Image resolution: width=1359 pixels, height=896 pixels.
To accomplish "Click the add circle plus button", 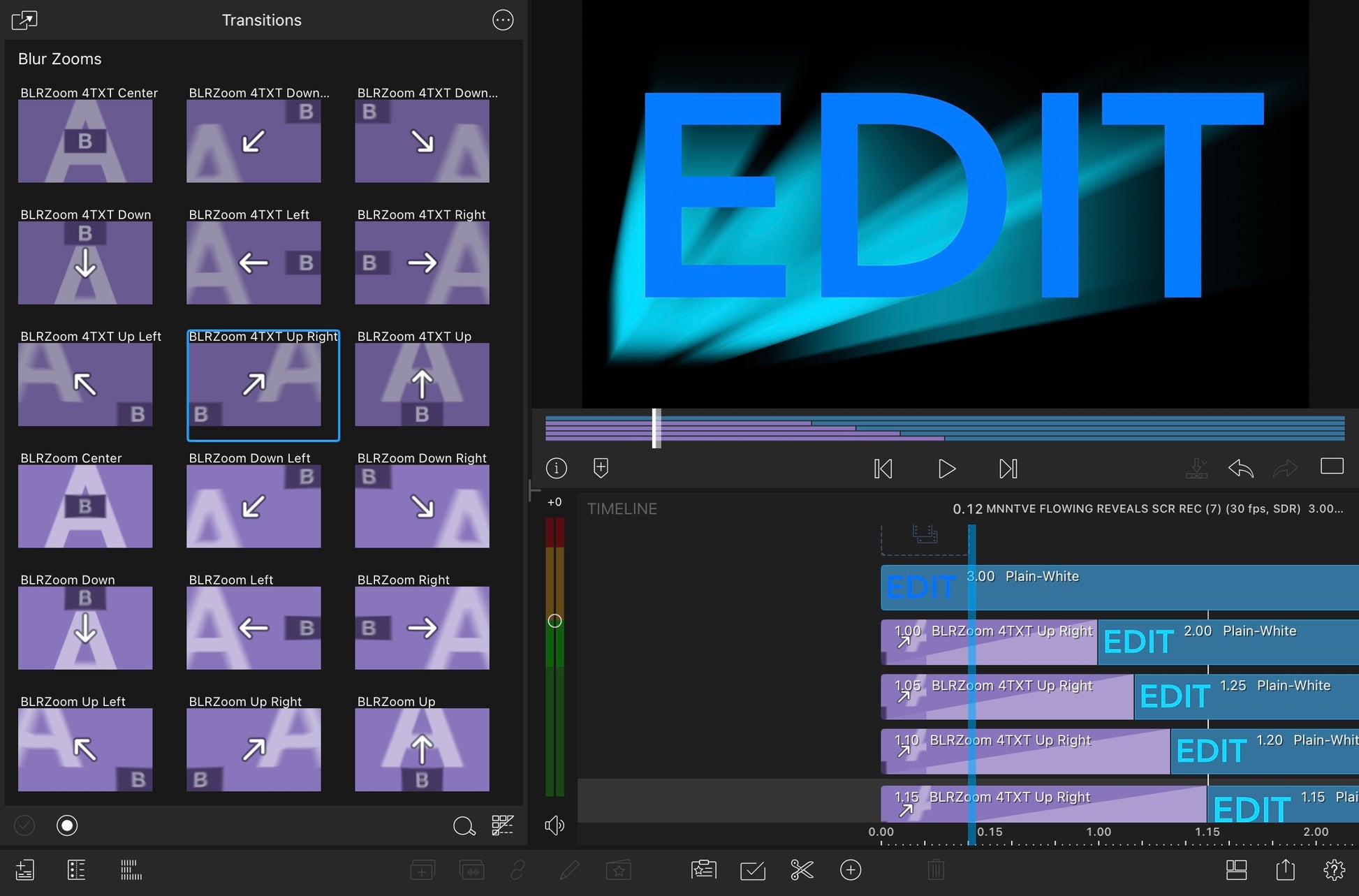I will pyautogui.click(x=850, y=869).
